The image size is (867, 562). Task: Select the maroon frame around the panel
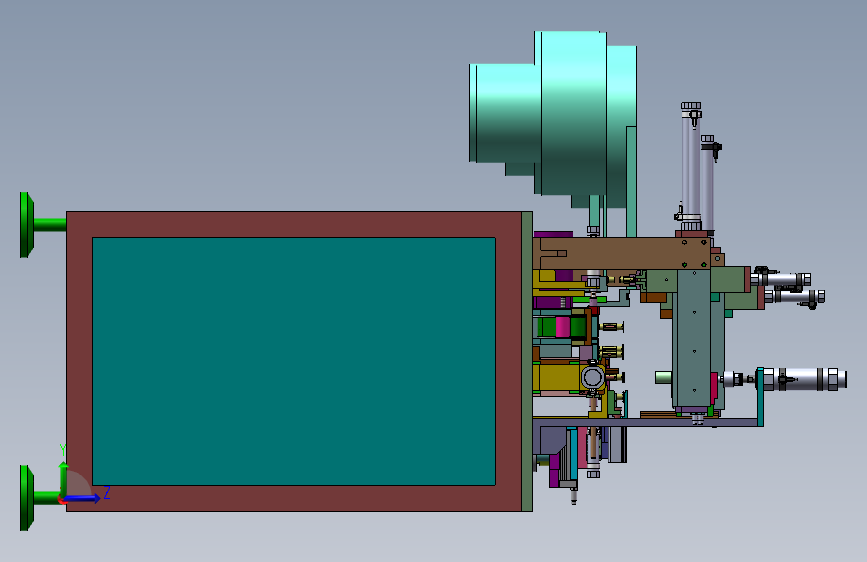[294, 224]
